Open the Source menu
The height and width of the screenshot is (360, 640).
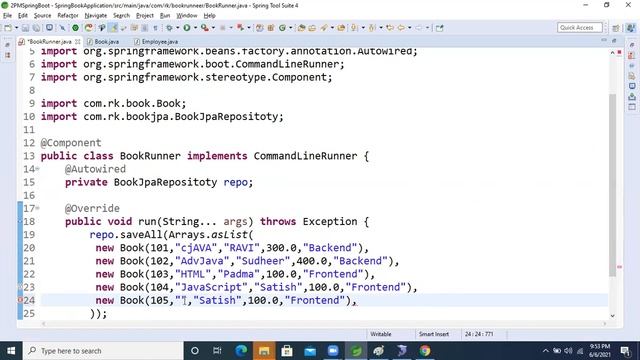click(x=42, y=16)
